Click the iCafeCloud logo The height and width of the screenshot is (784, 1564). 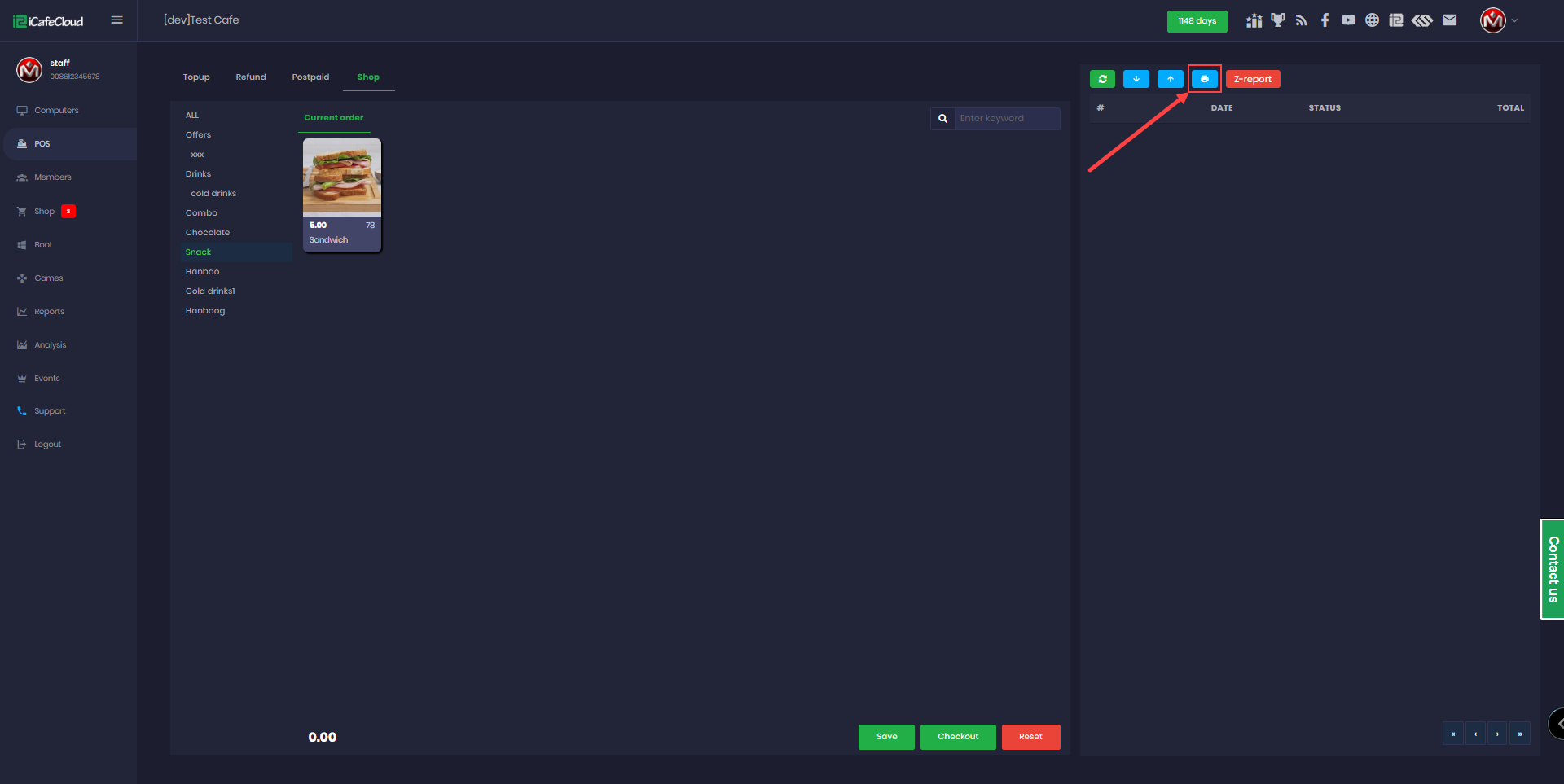pyautogui.click(x=48, y=21)
